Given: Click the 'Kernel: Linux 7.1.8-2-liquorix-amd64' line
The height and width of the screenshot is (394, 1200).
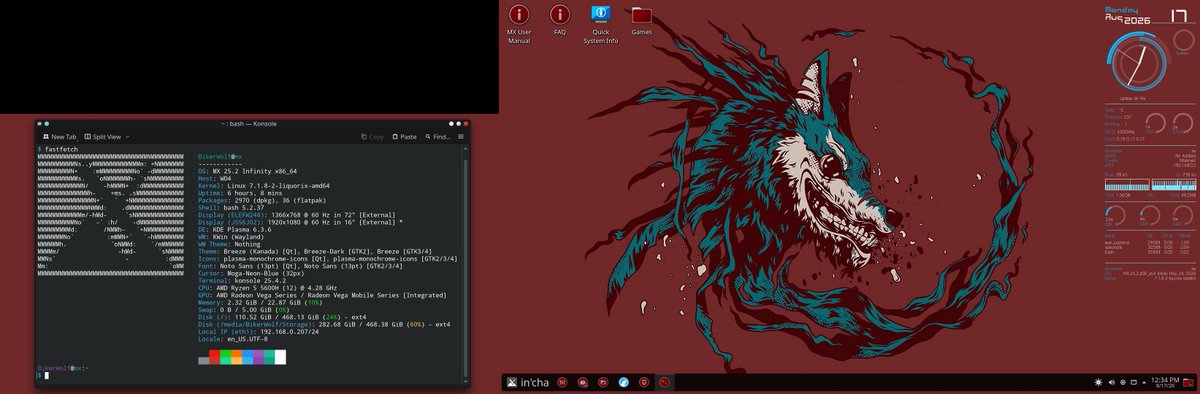Looking at the screenshot, I should coord(265,186).
